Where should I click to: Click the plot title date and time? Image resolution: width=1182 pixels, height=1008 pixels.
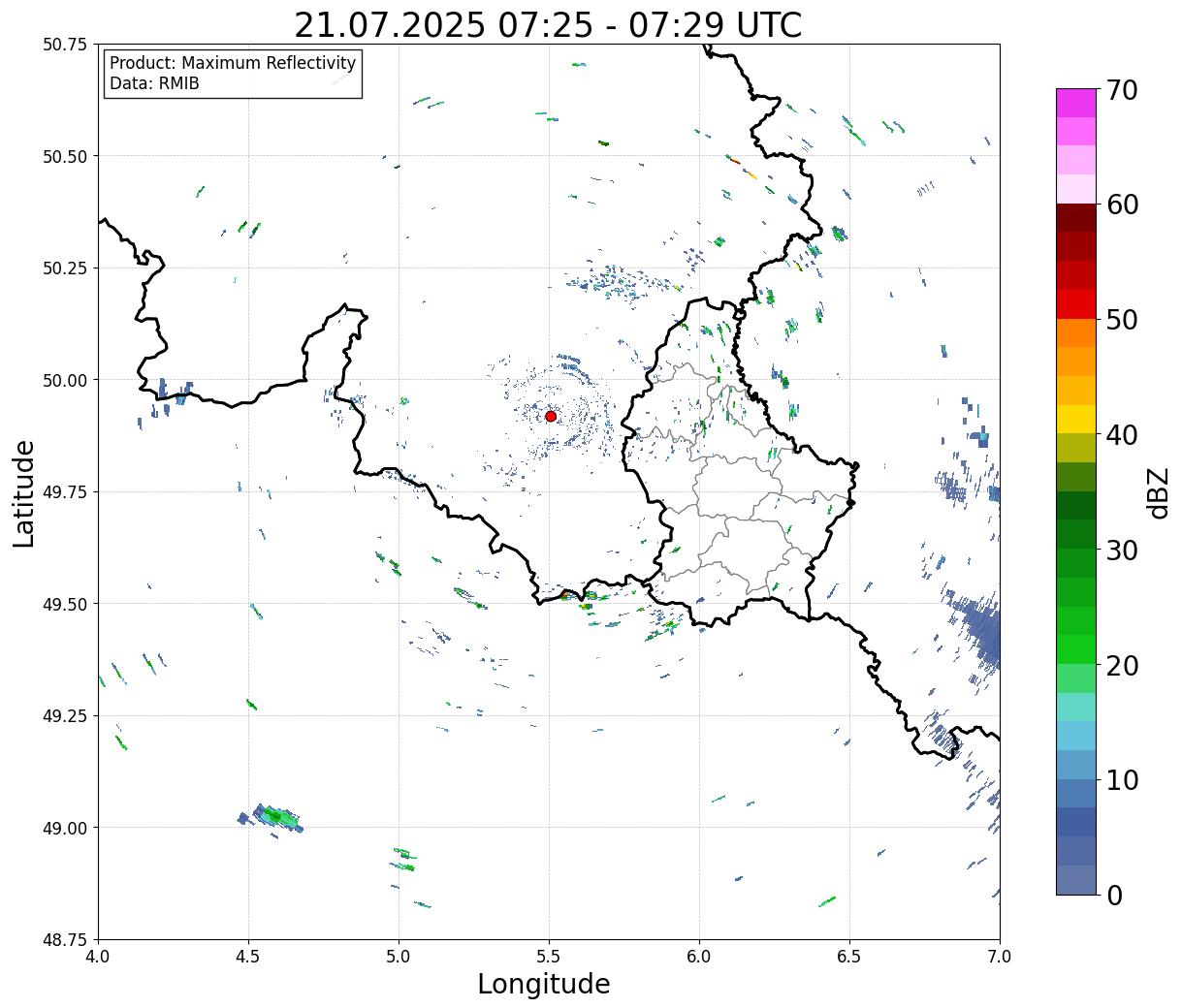548,24
